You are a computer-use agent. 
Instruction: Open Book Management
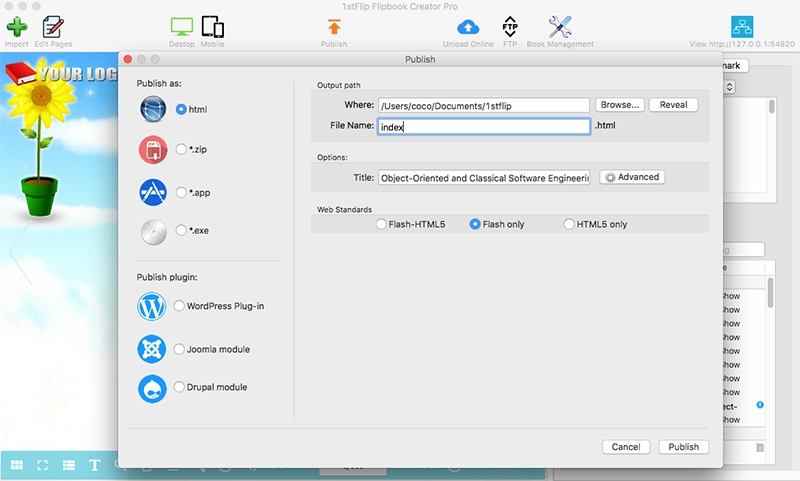pyautogui.click(x=560, y=26)
